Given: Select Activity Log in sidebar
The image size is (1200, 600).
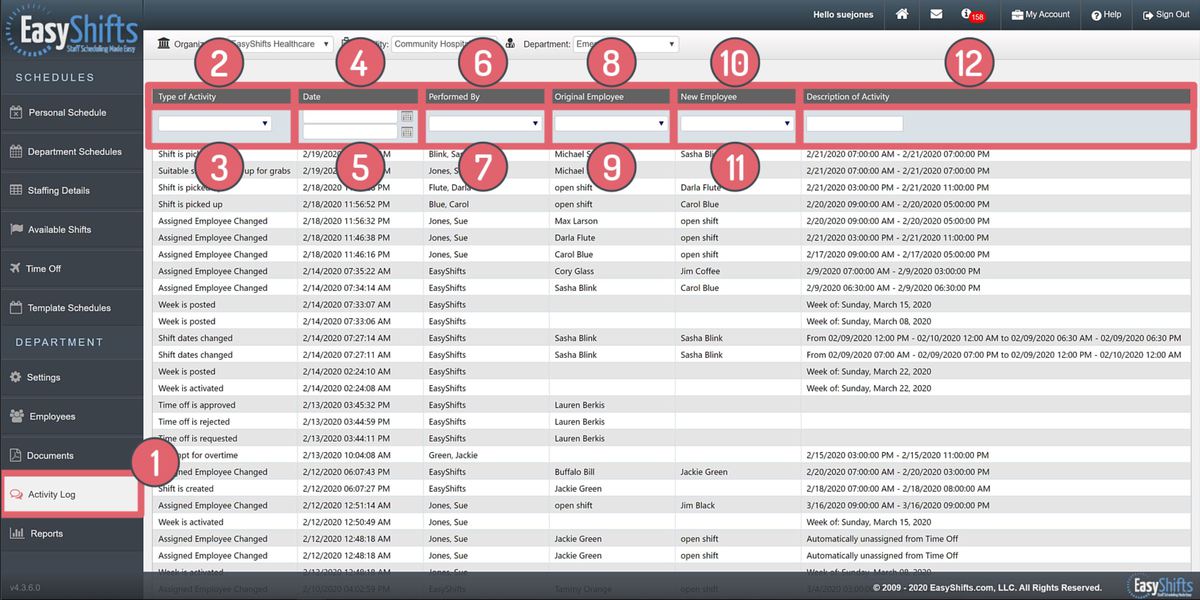Looking at the screenshot, I should click(x=71, y=495).
